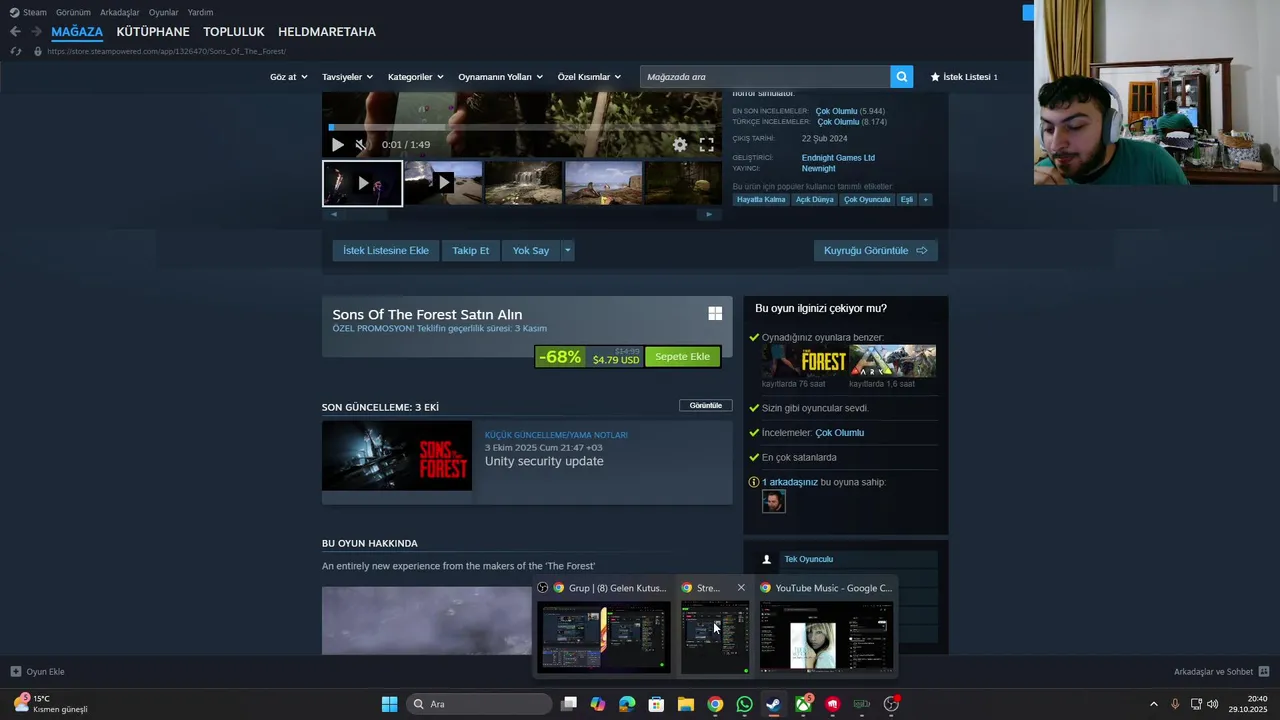The image size is (1280, 720).
Task: Move media strip to the right with arrow
Action: click(709, 214)
